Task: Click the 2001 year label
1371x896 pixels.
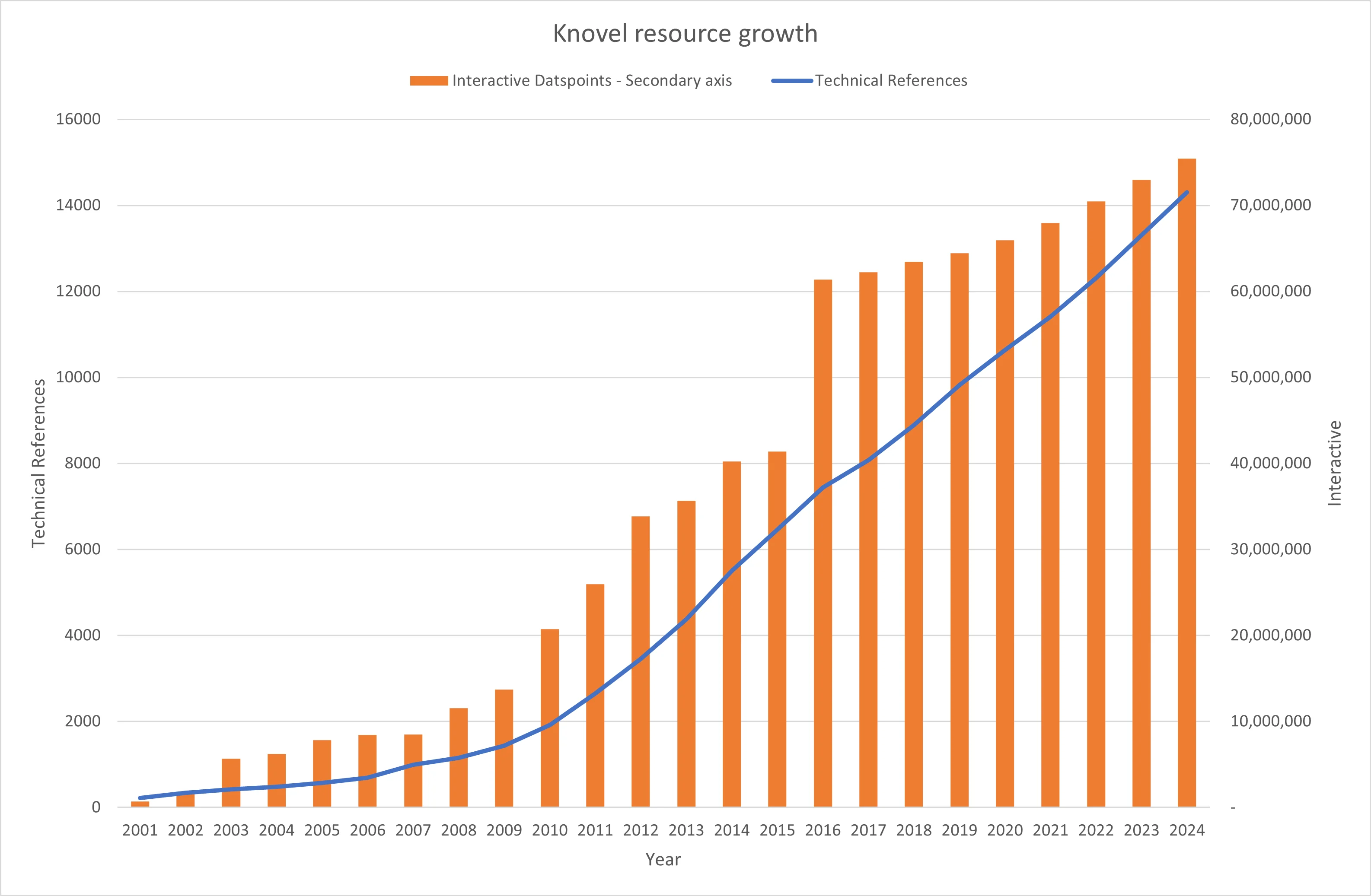Action: coord(140,830)
